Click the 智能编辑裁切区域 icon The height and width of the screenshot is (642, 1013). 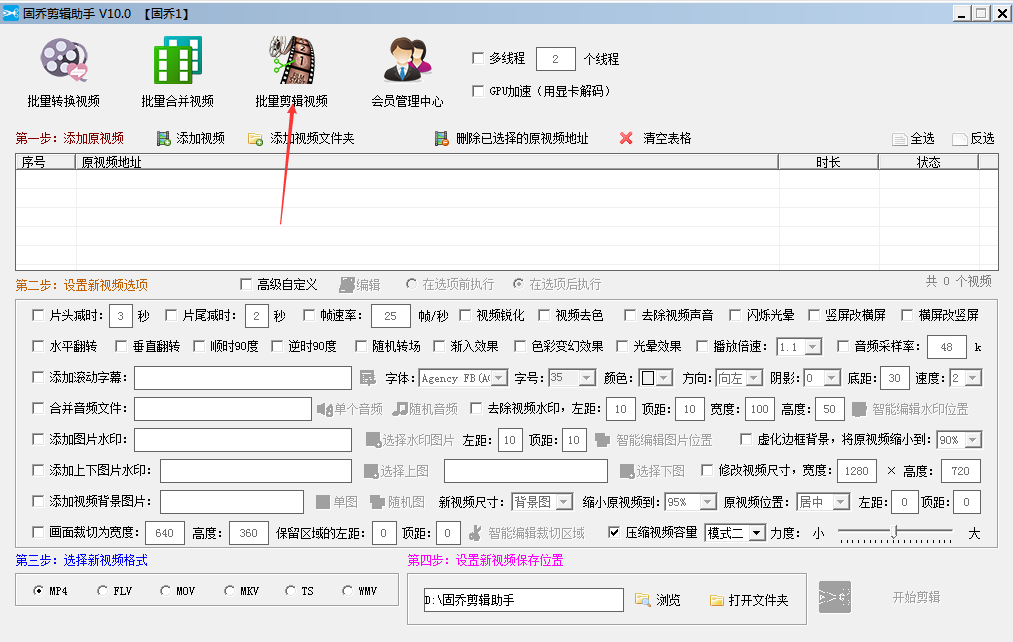[475, 533]
